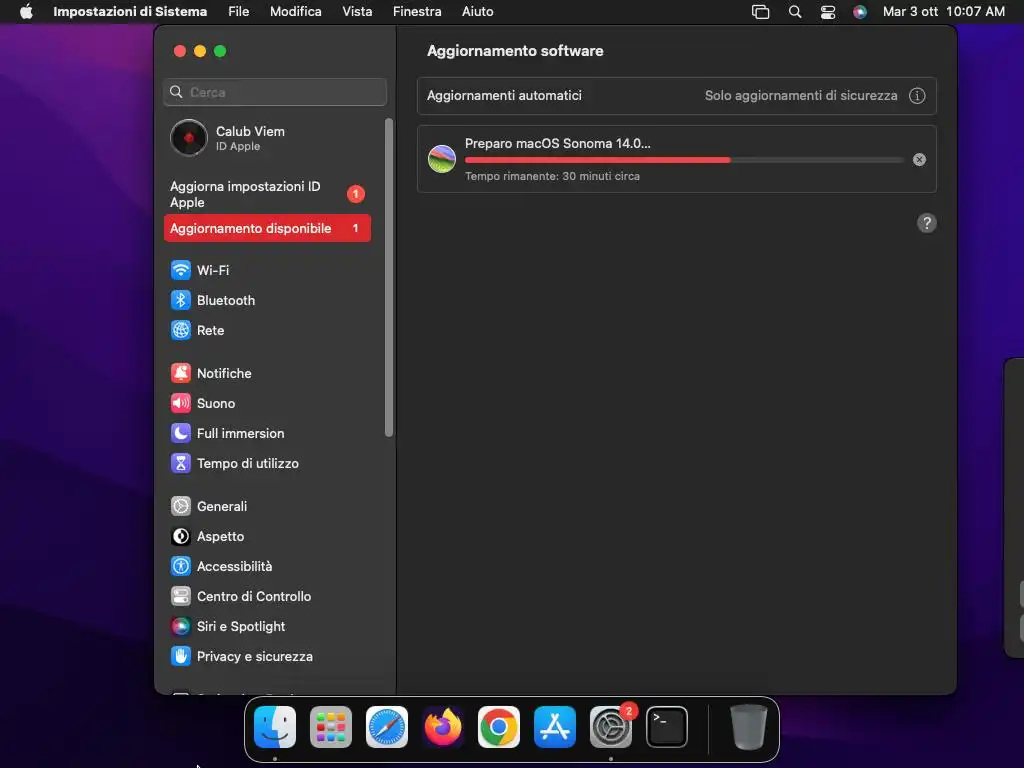Click 'Tempo rimanente: 30 minuti circa' text
The image size is (1024, 768).
(552, 176)
